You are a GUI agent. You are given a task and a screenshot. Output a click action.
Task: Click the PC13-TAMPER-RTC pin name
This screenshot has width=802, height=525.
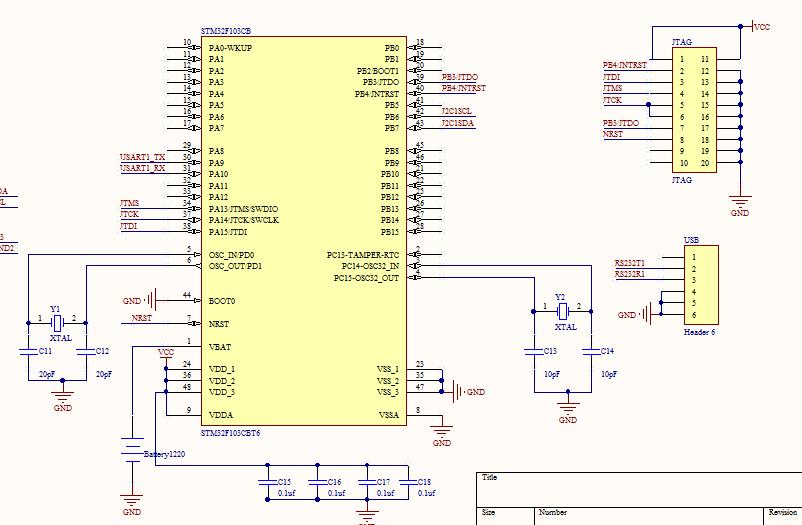coord(363,255)
